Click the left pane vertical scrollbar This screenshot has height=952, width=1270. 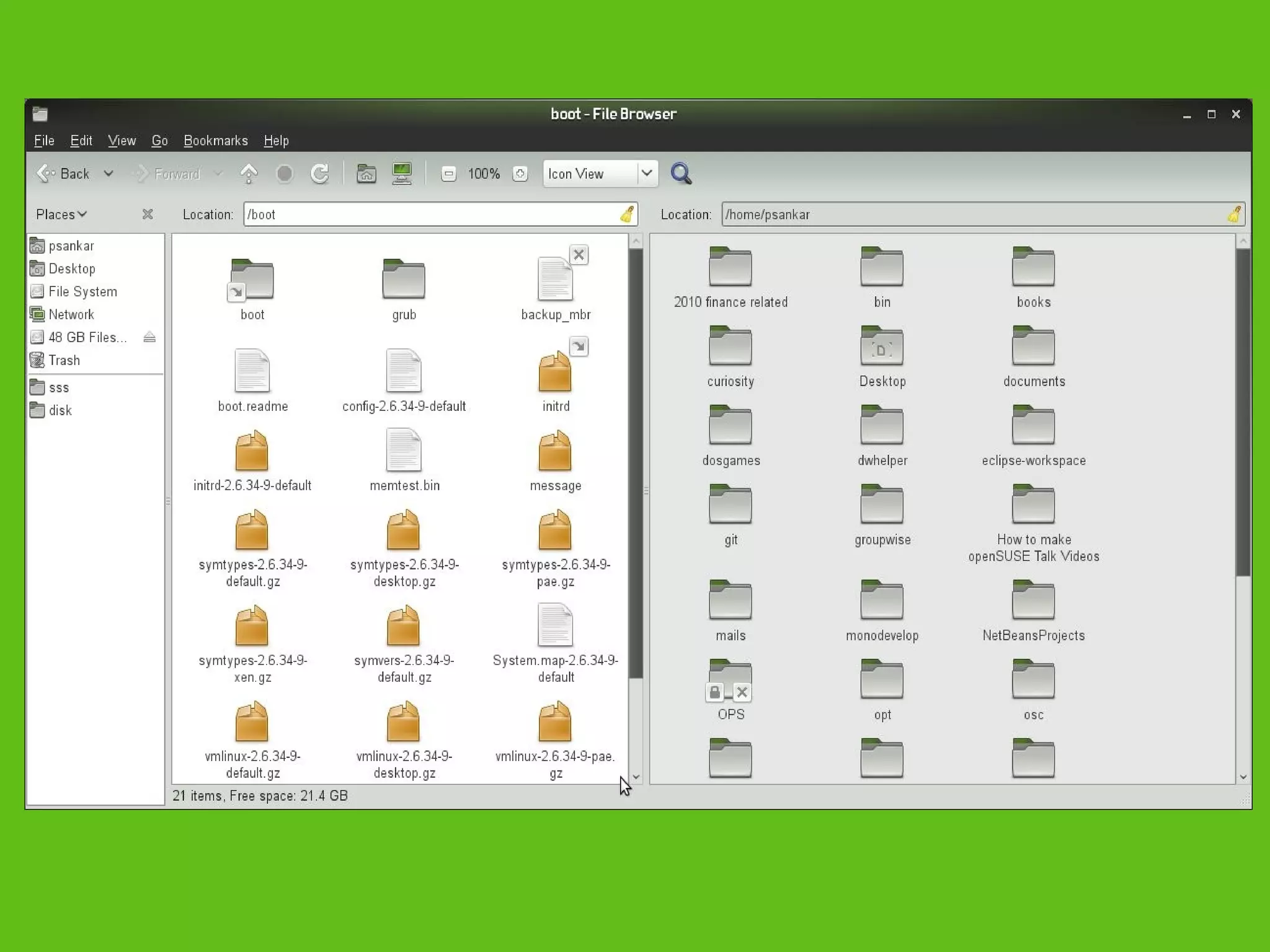click(636, 464)
